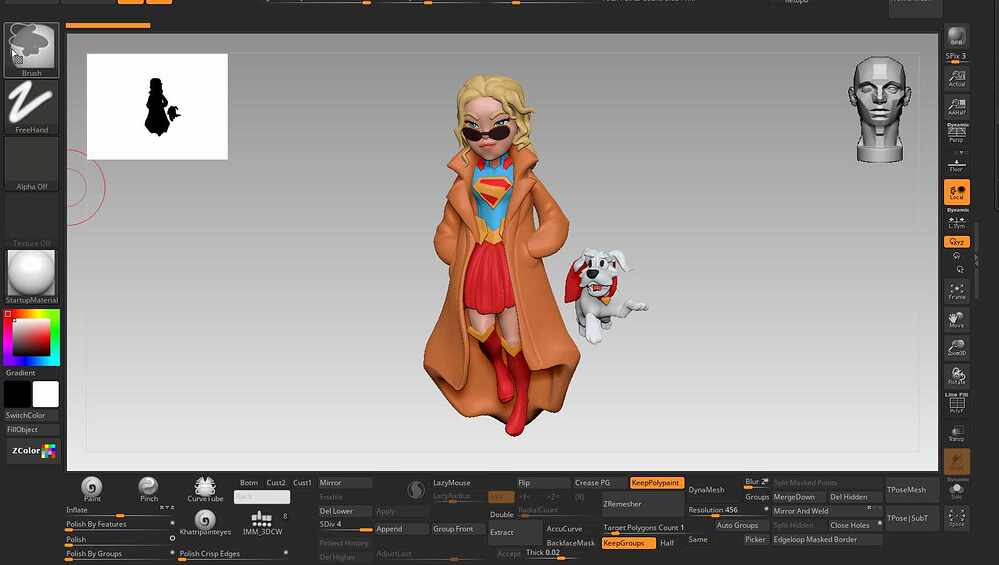Viewport: 999px width, 565px height.
Task: Select the Zoom3D navigation icon
Action: [956, 347]
